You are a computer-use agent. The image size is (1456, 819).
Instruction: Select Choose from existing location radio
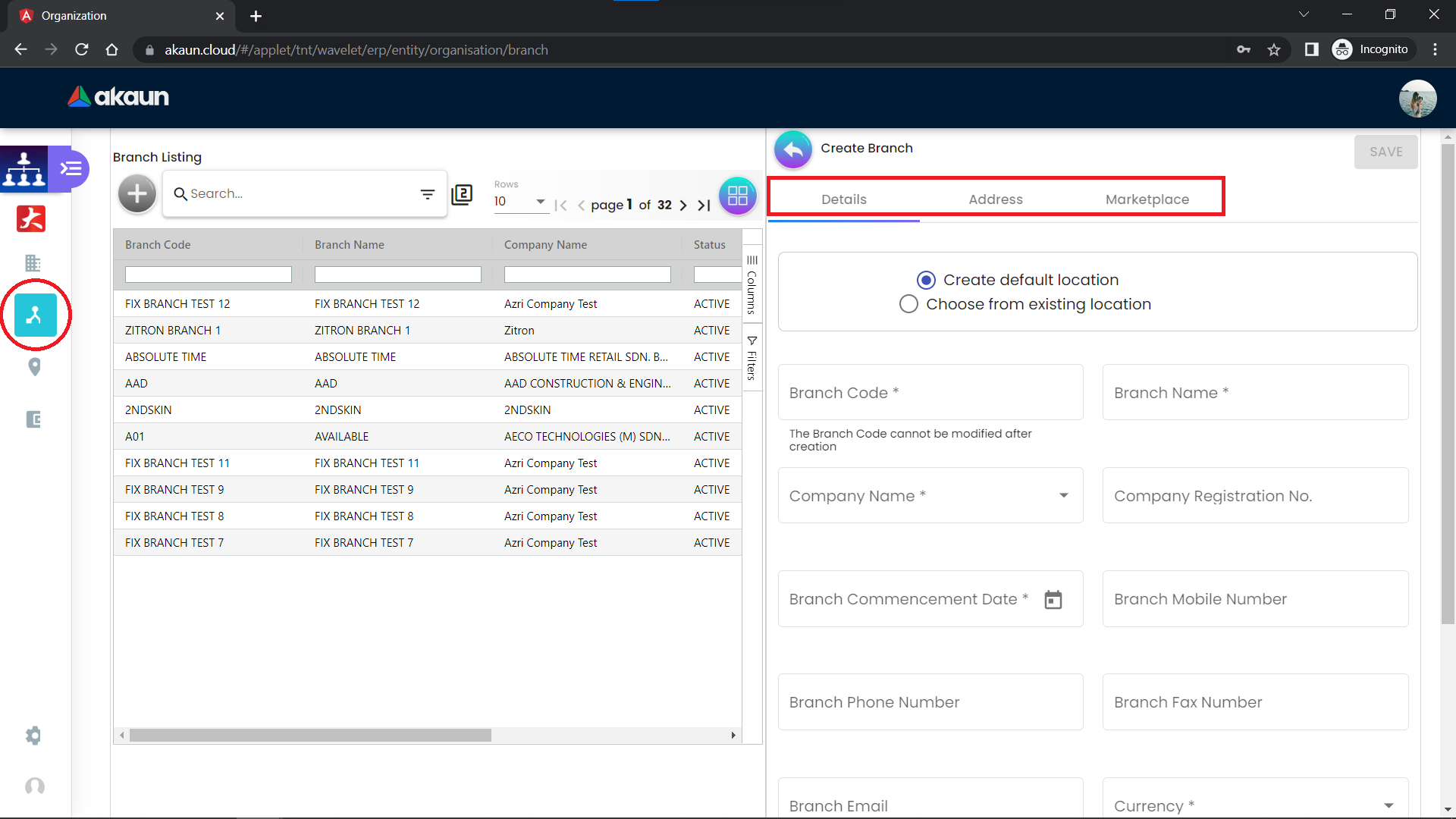point(908,304)
